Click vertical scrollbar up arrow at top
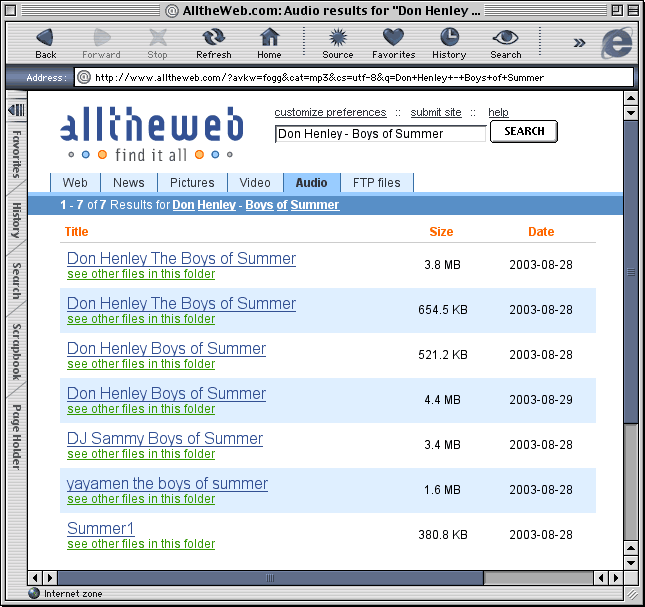The width and height of the screenshot is (645, 607). coord(631,98)
